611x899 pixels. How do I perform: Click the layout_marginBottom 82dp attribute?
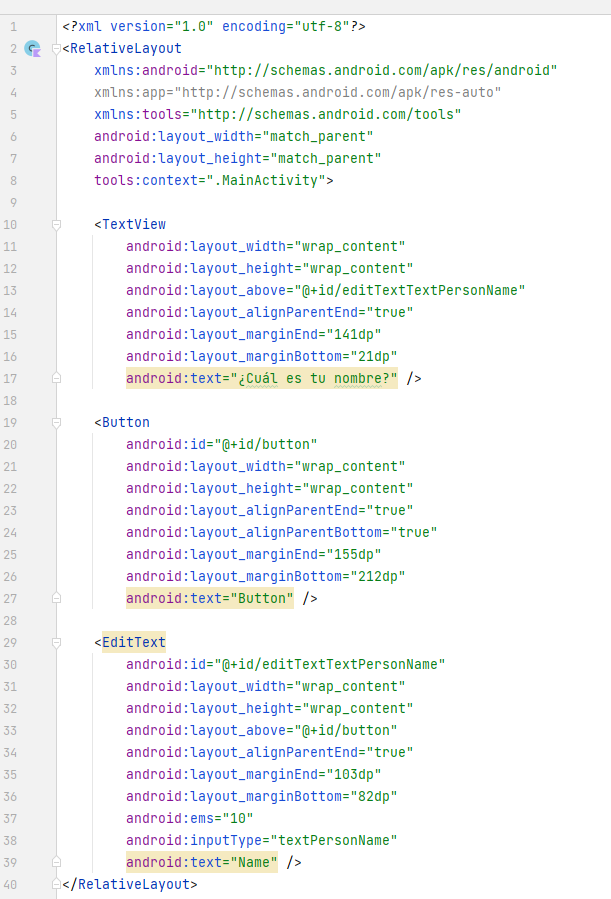[261, 796]
